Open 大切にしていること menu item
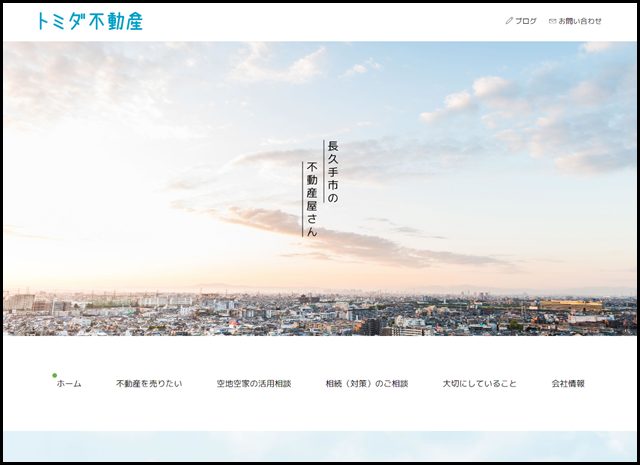This screenshot has height=465, width=640. (480, 384)
